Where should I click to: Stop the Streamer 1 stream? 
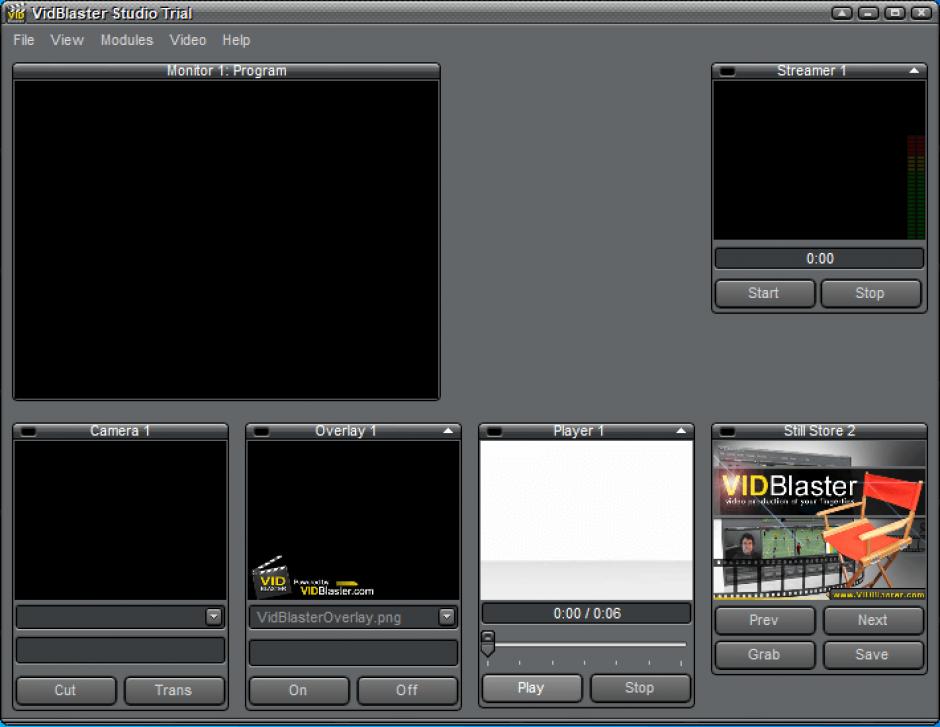(870, 293)
